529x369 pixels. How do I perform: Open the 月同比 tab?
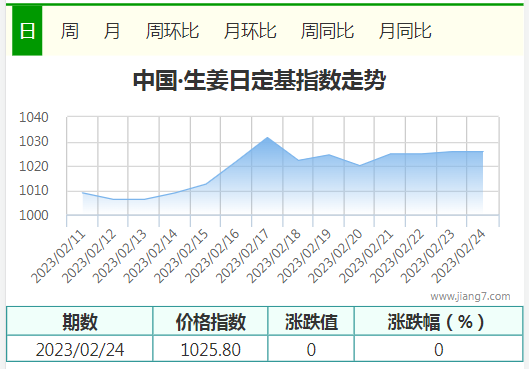point(405,31)
